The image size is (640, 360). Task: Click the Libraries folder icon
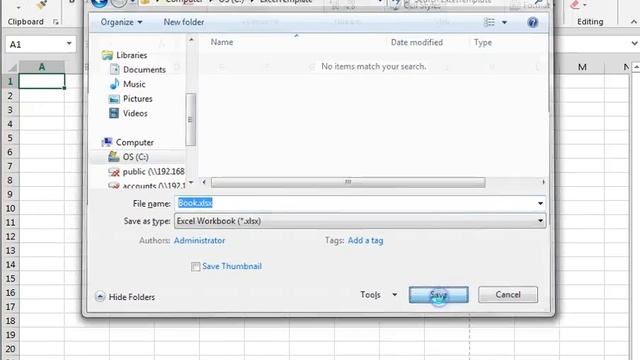[107, 55]
